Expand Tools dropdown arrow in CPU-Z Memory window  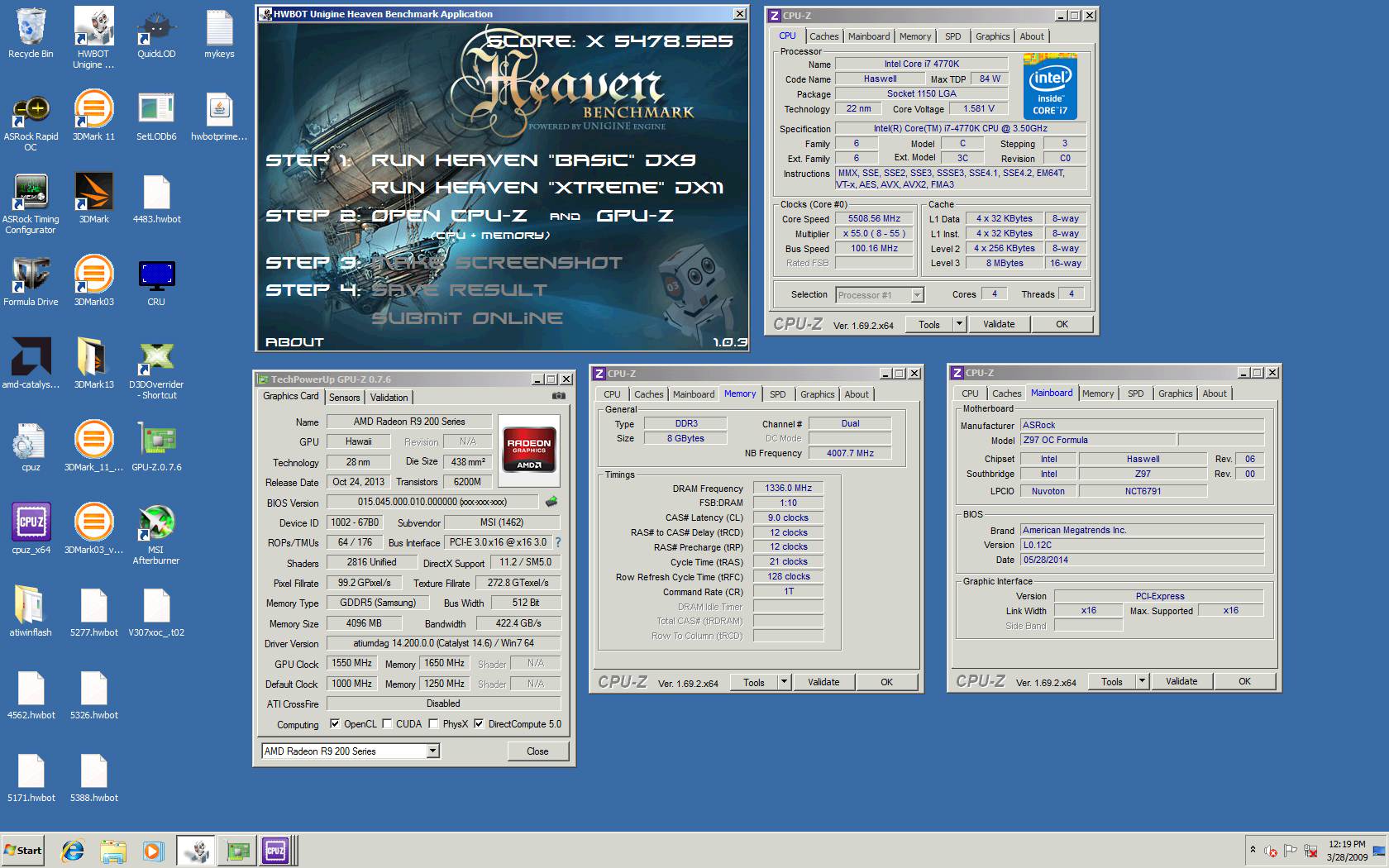(784, 682)
